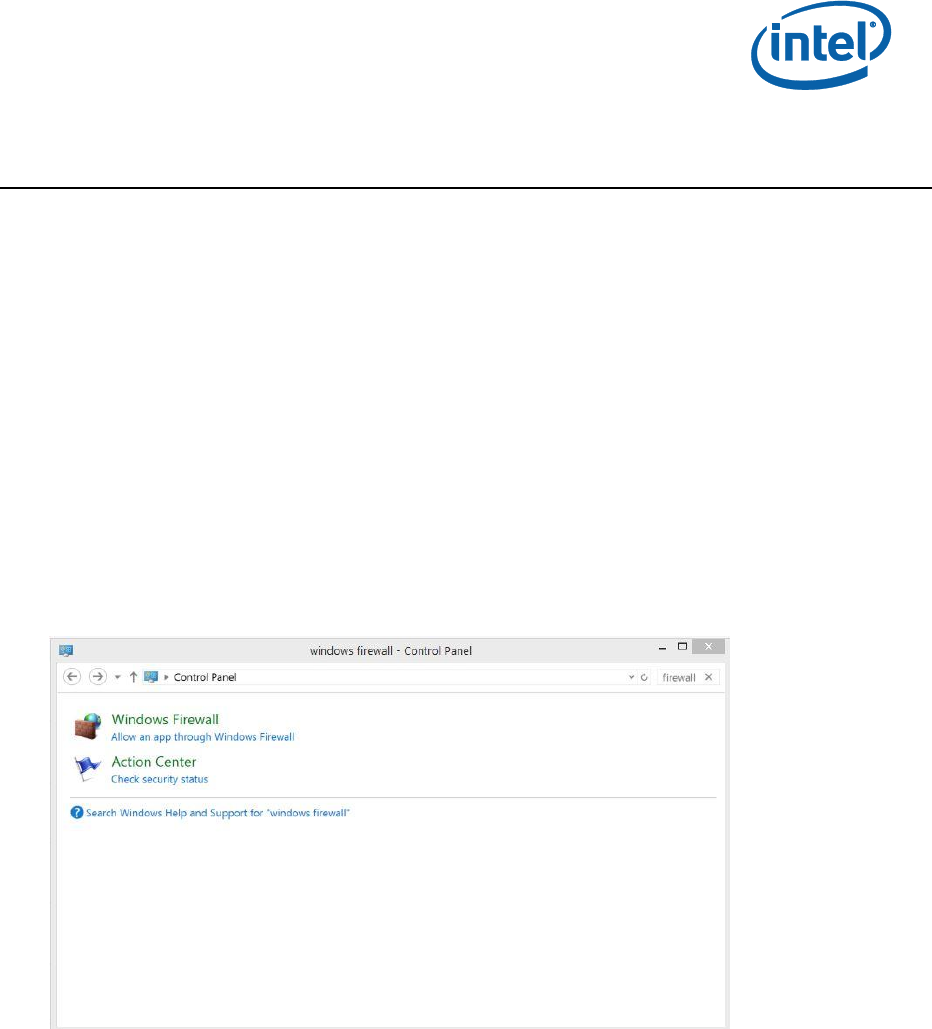
Task: Open the recent locations dropdown arrow
Action: pyautogui.click(x=117, y=677)
